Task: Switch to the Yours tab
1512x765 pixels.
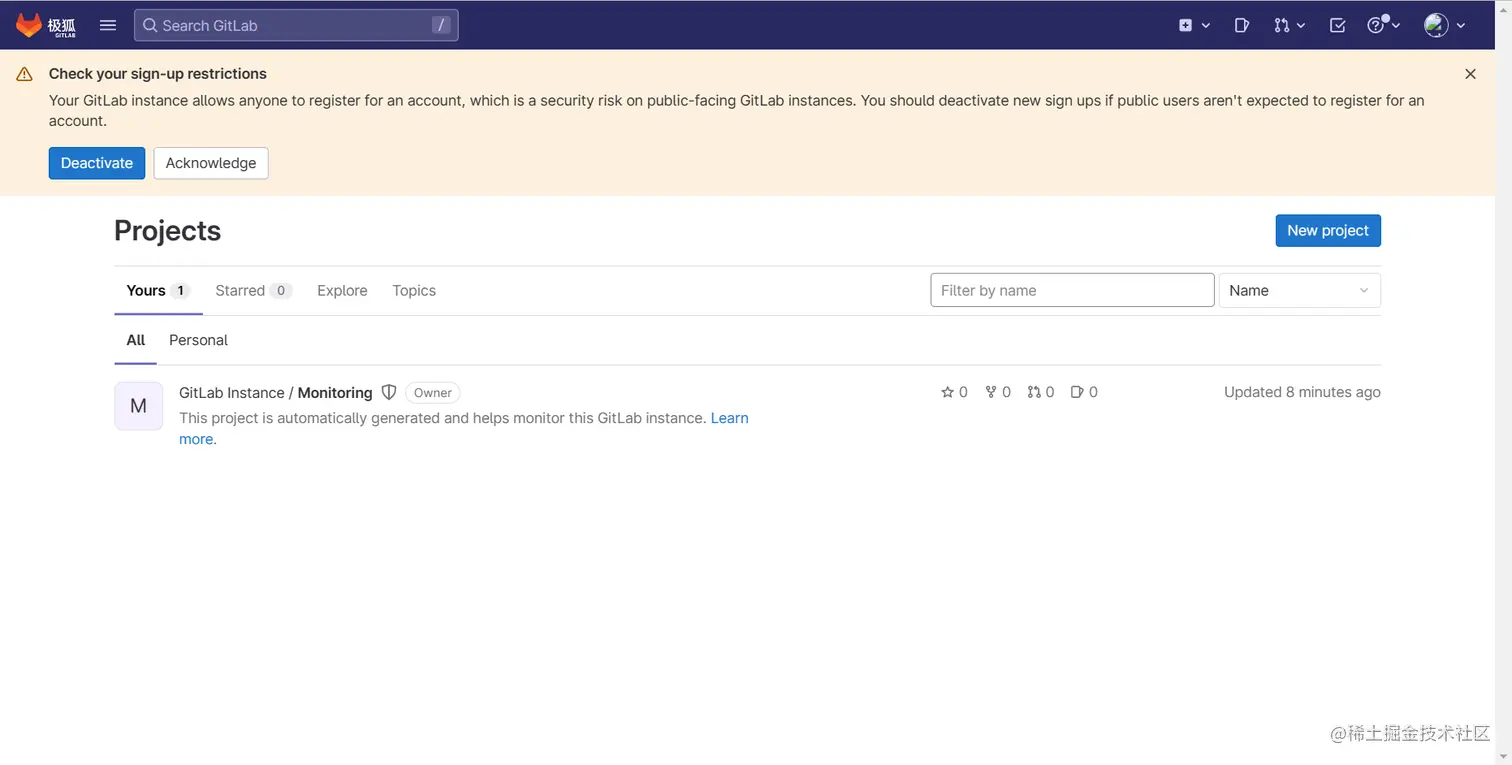Action: coord(158,291)
